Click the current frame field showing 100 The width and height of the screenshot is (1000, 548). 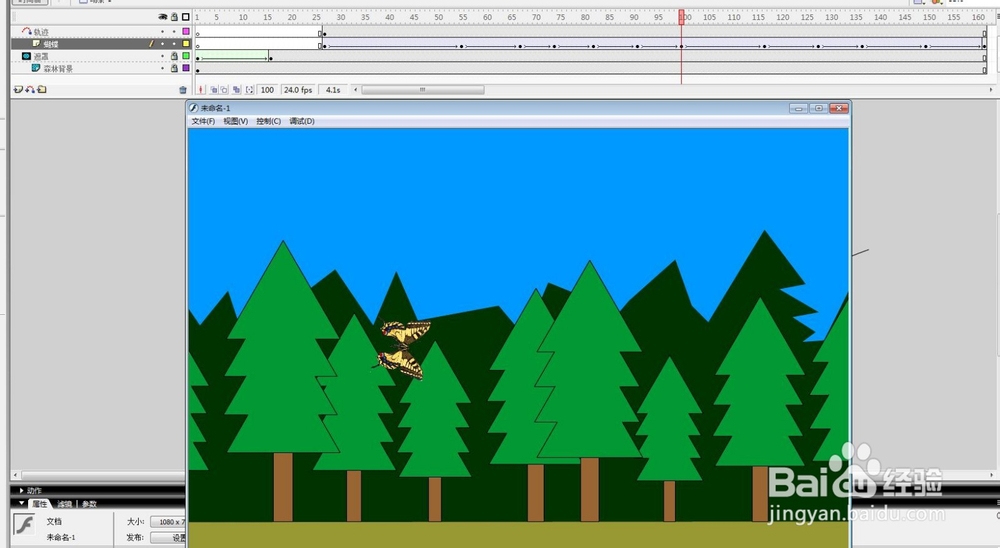click(x=267, y=90)
